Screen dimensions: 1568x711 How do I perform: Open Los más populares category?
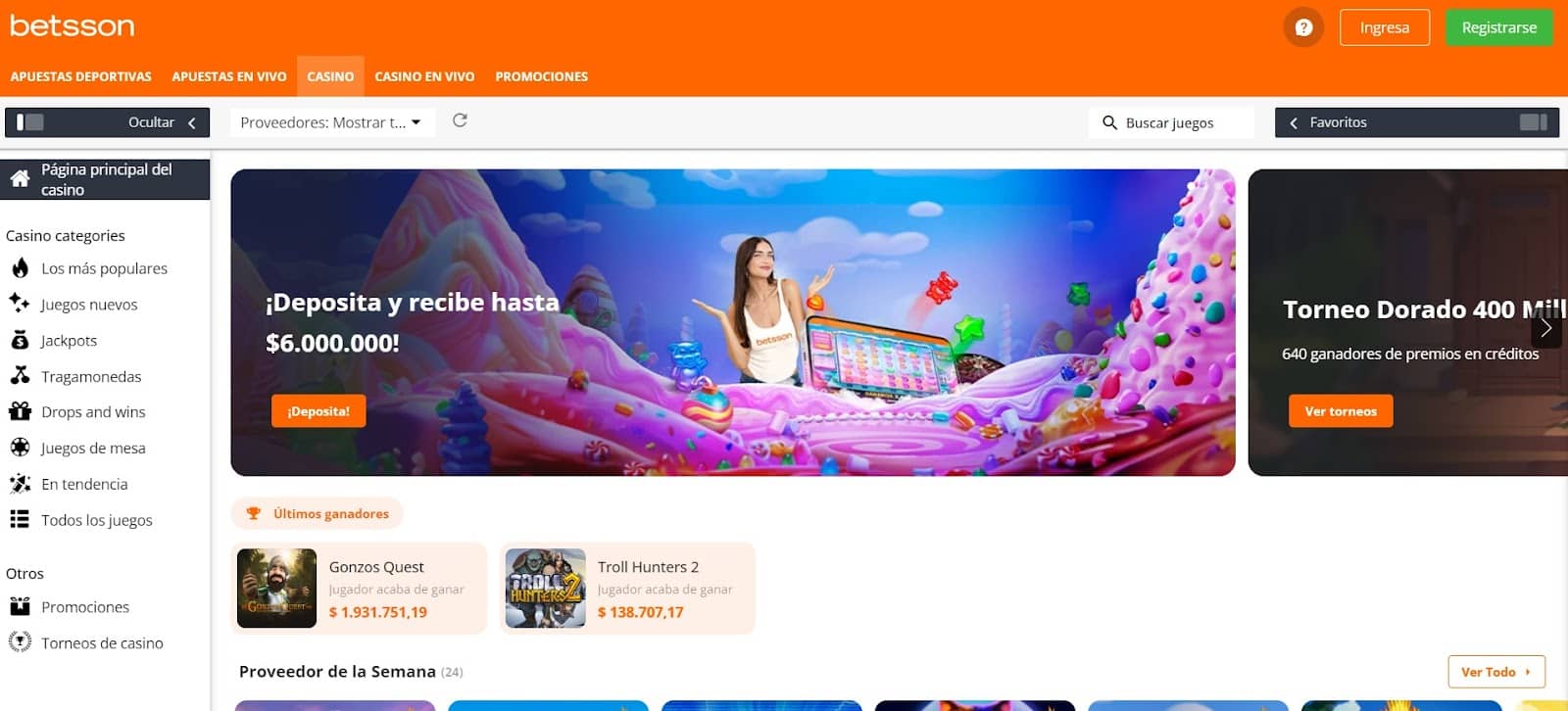pyautogui.click(x=105, y=268)
